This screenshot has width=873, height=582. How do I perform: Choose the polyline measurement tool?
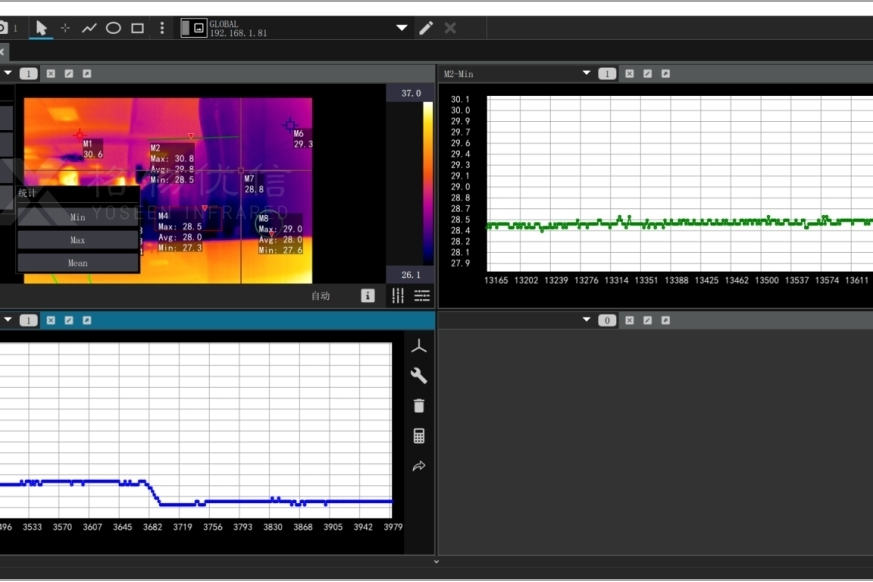click(x=89, y=28)
